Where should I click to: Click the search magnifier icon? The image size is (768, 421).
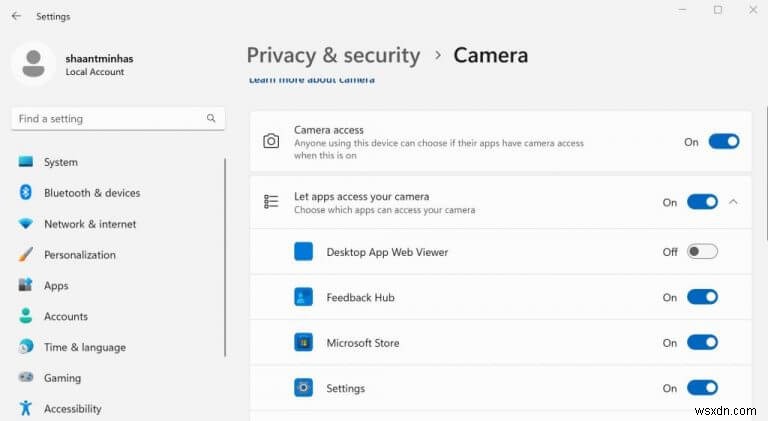pos(211,118)
